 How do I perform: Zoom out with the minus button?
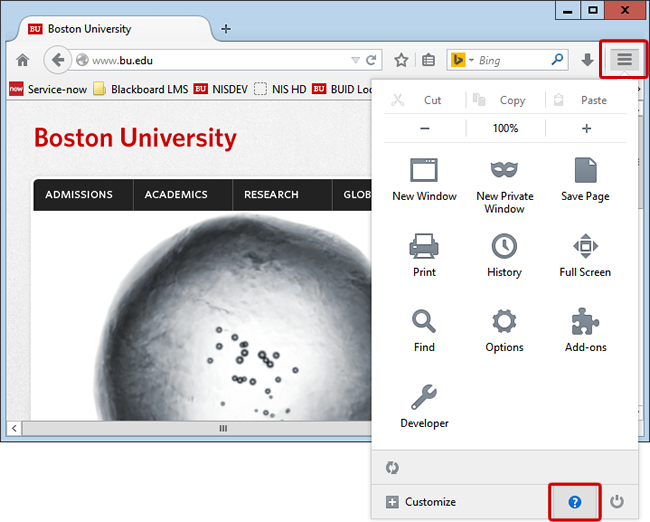[x=424, y=128]
